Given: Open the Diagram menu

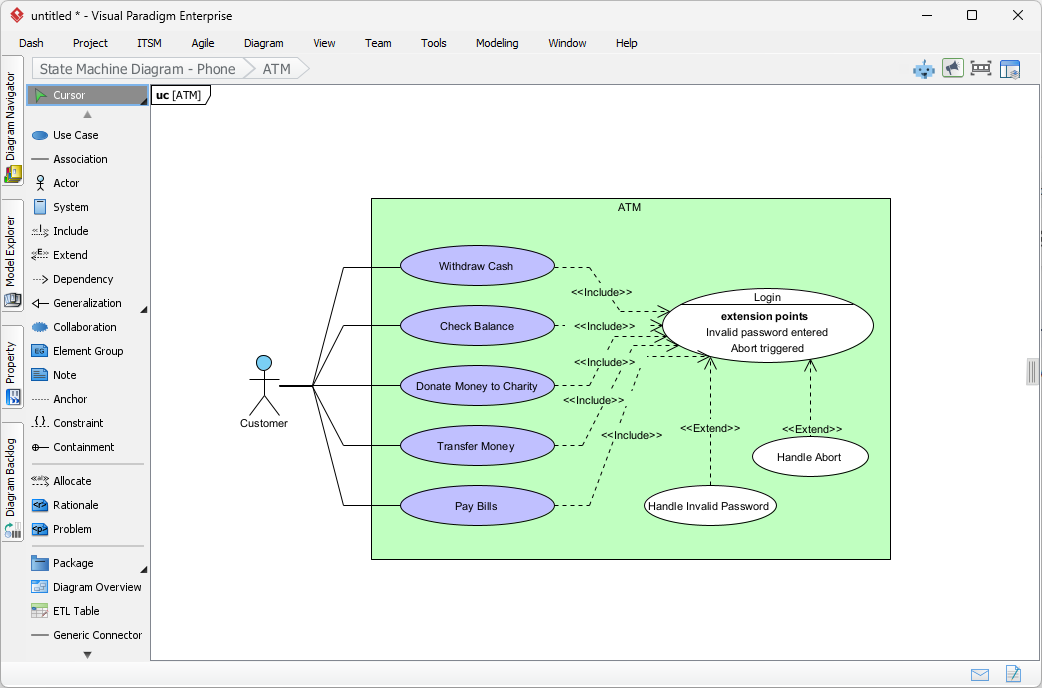Looking at the screenshot, I should pos(263,43).
